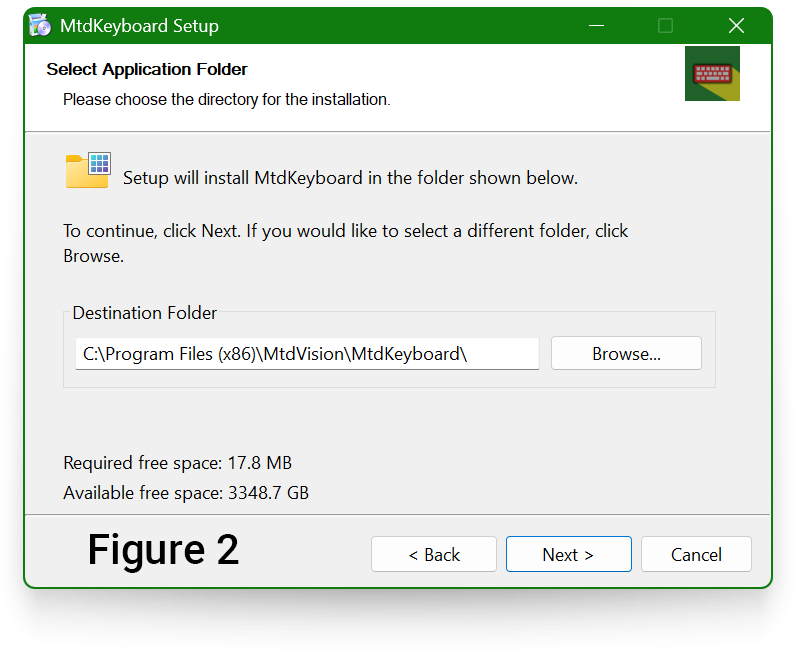This screenshot has height=652, width=796.
Task: Click the Available free space line
Action: [186, 493]
